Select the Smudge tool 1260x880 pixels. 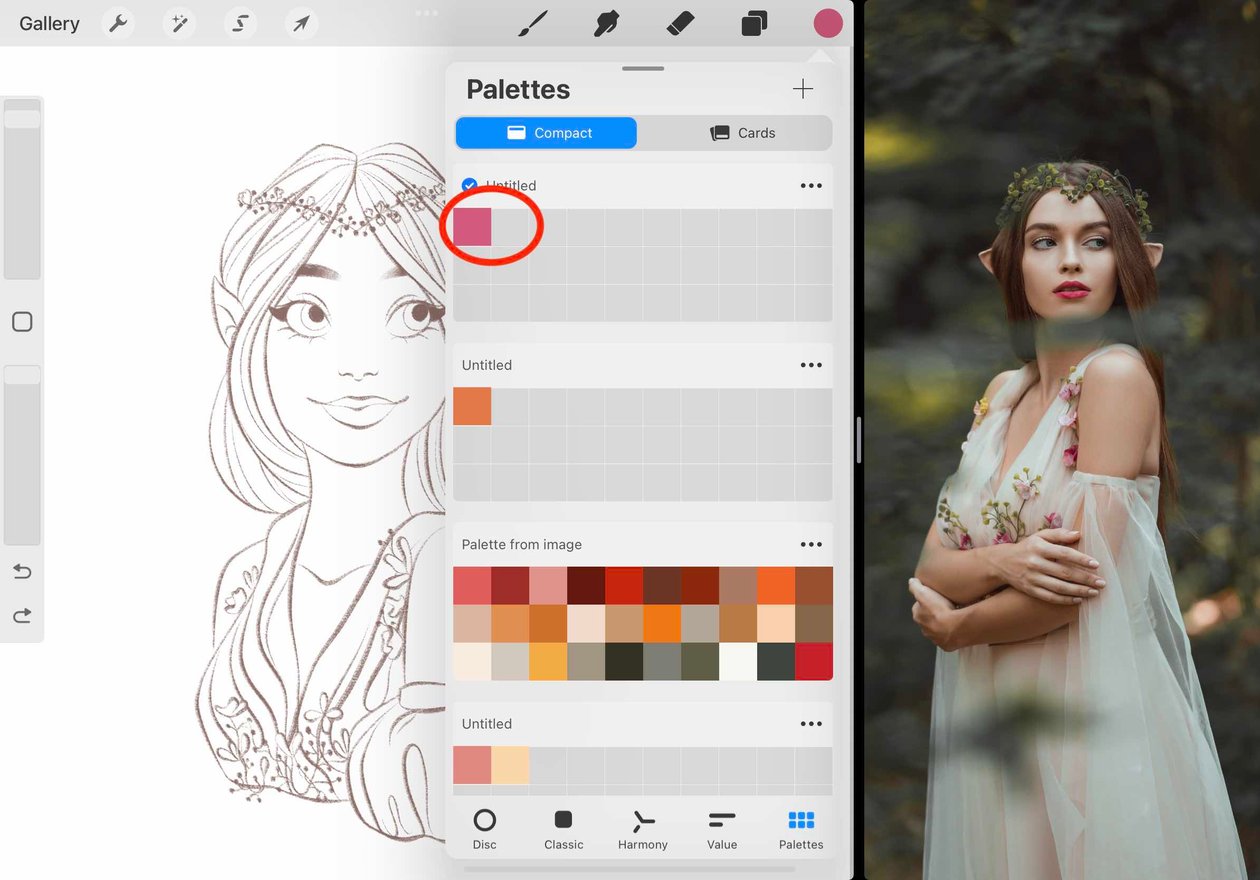[607, 23]
